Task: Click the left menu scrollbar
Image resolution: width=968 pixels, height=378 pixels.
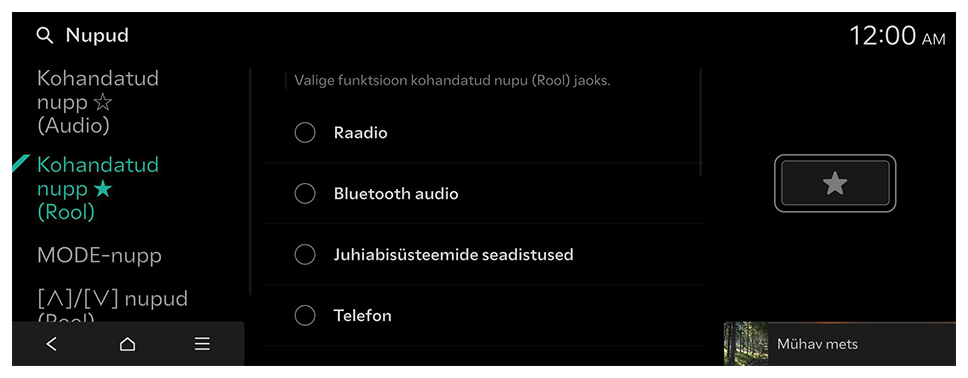Action: pyautogui.click(x=251, y=182)
